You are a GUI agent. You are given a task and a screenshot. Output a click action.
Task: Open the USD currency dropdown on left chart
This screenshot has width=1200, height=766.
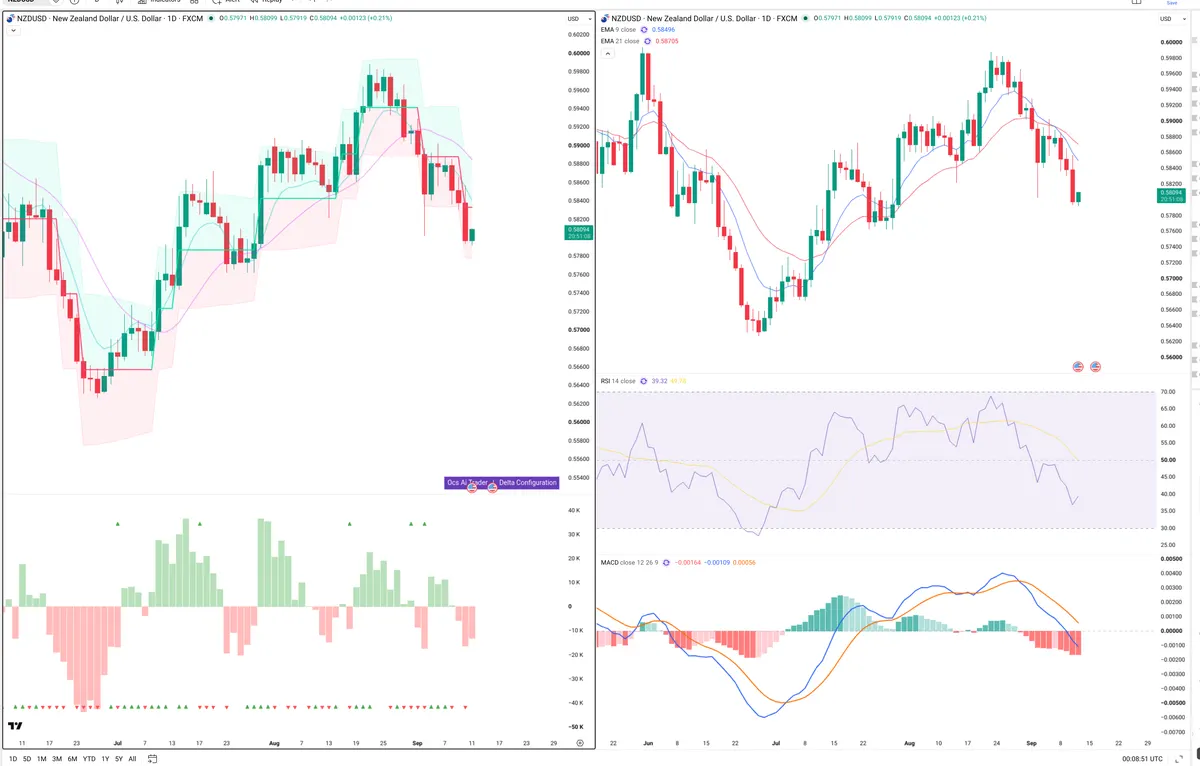pyautogui.click(x=577, y=18)
